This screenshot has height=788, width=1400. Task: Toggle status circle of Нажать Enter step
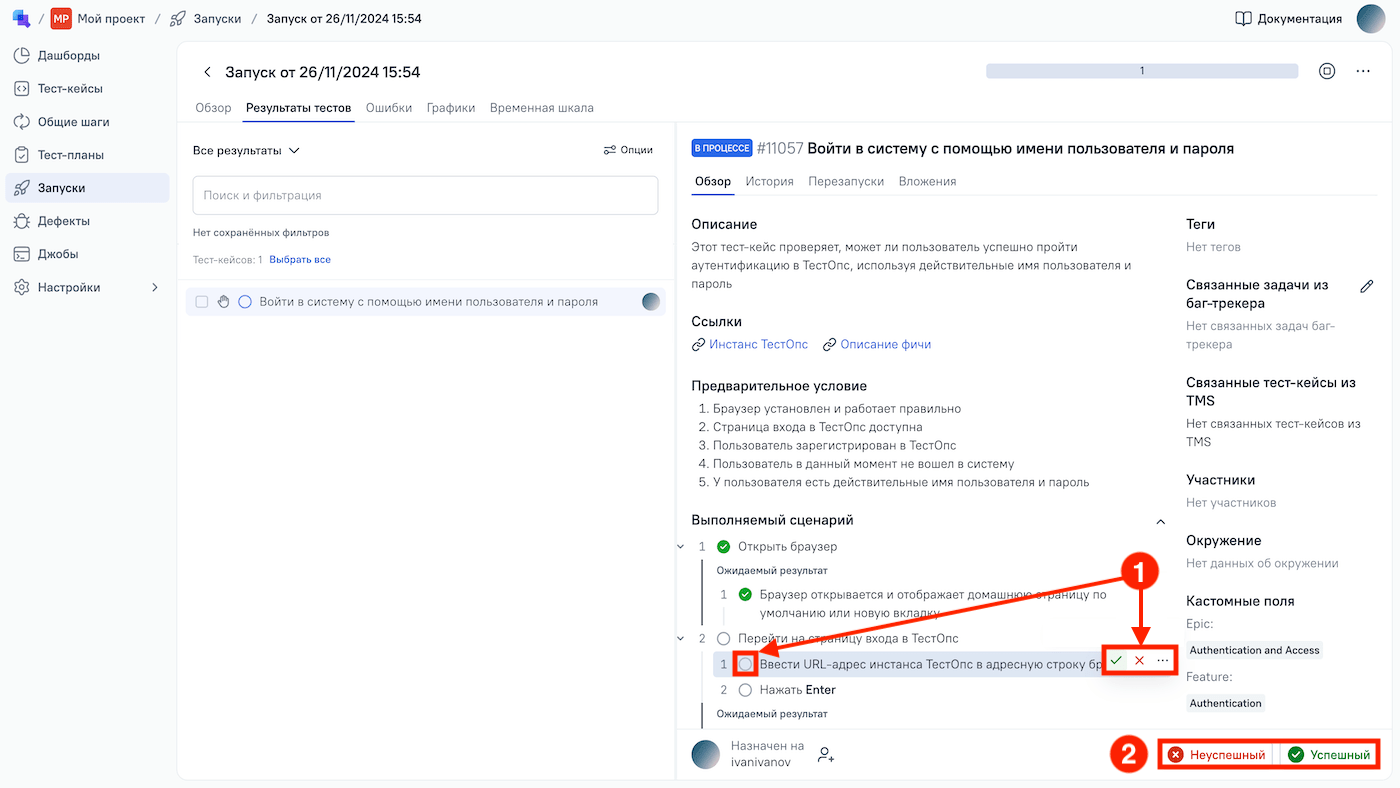point(745,690)
